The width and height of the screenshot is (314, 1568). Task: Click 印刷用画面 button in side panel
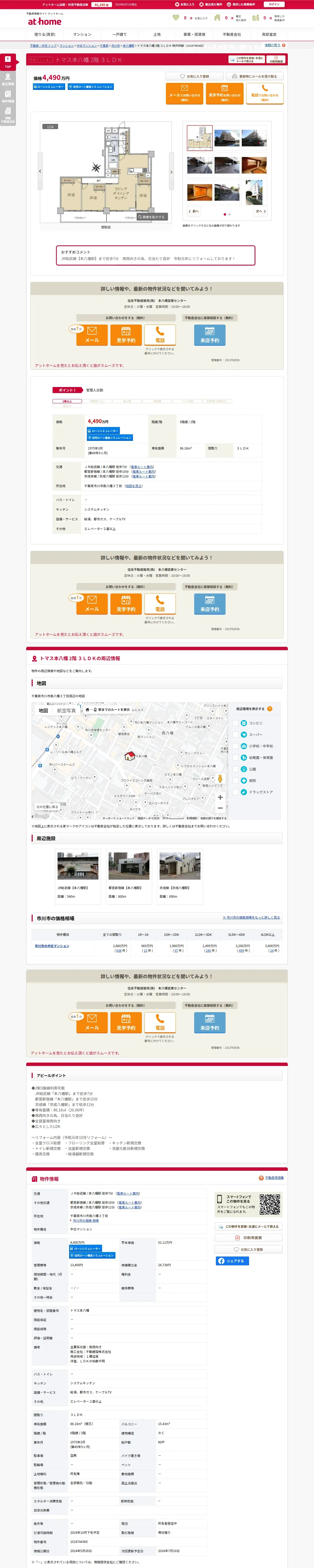coord(249,1237)
